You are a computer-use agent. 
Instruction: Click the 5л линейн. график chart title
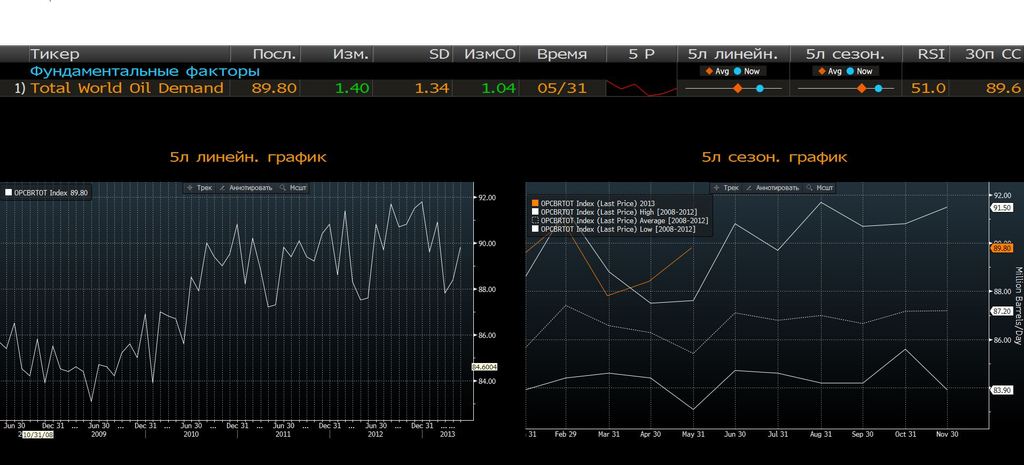pos(248,157)
